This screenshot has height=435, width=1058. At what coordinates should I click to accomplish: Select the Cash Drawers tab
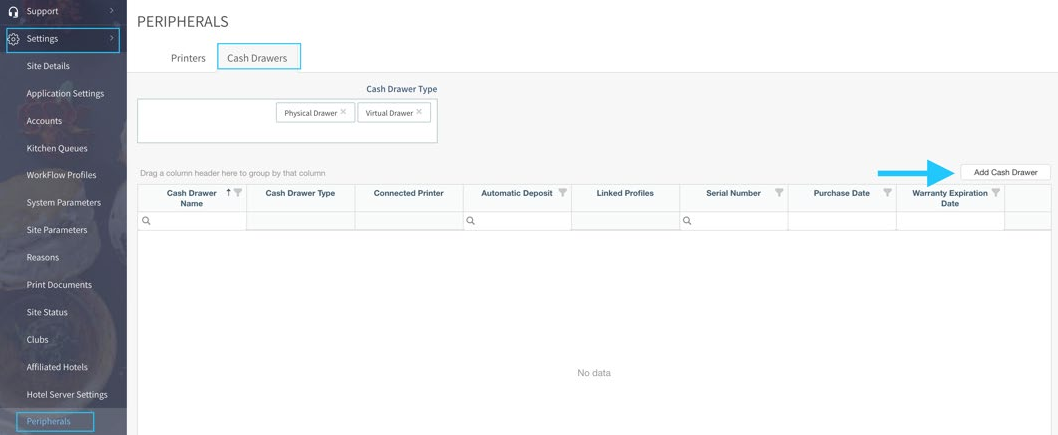[257, 58]
